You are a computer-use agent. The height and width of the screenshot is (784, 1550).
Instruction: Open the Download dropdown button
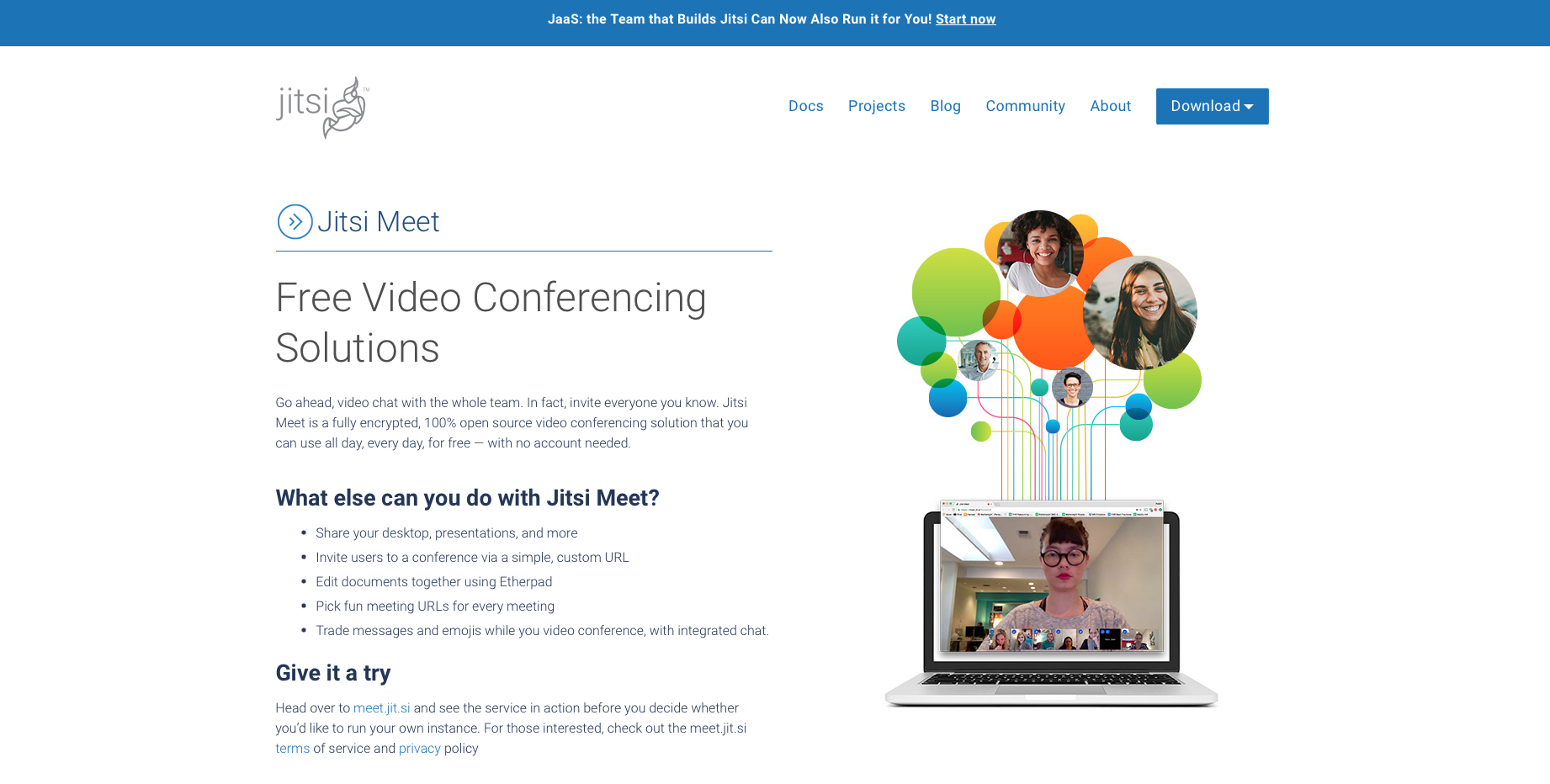pyautogui.click(x=1212, y=106)
